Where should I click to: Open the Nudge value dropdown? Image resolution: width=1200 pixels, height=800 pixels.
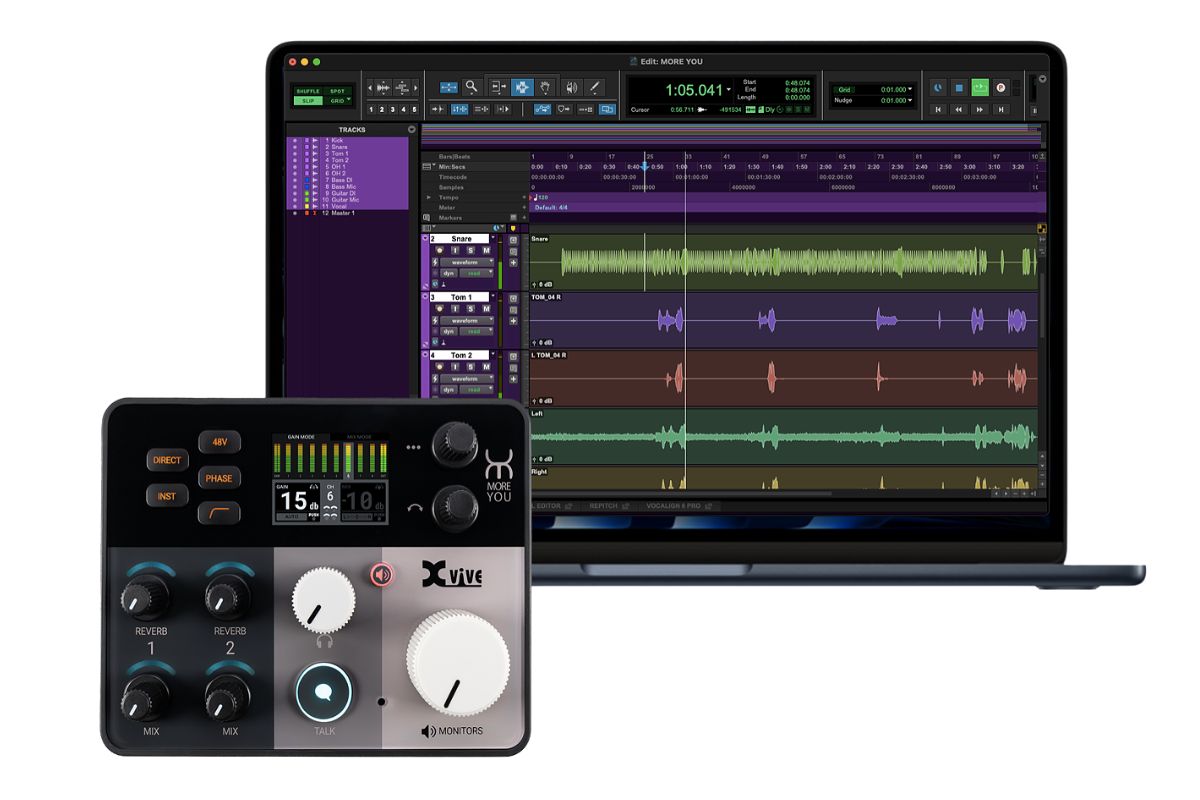tap(911, 101)
